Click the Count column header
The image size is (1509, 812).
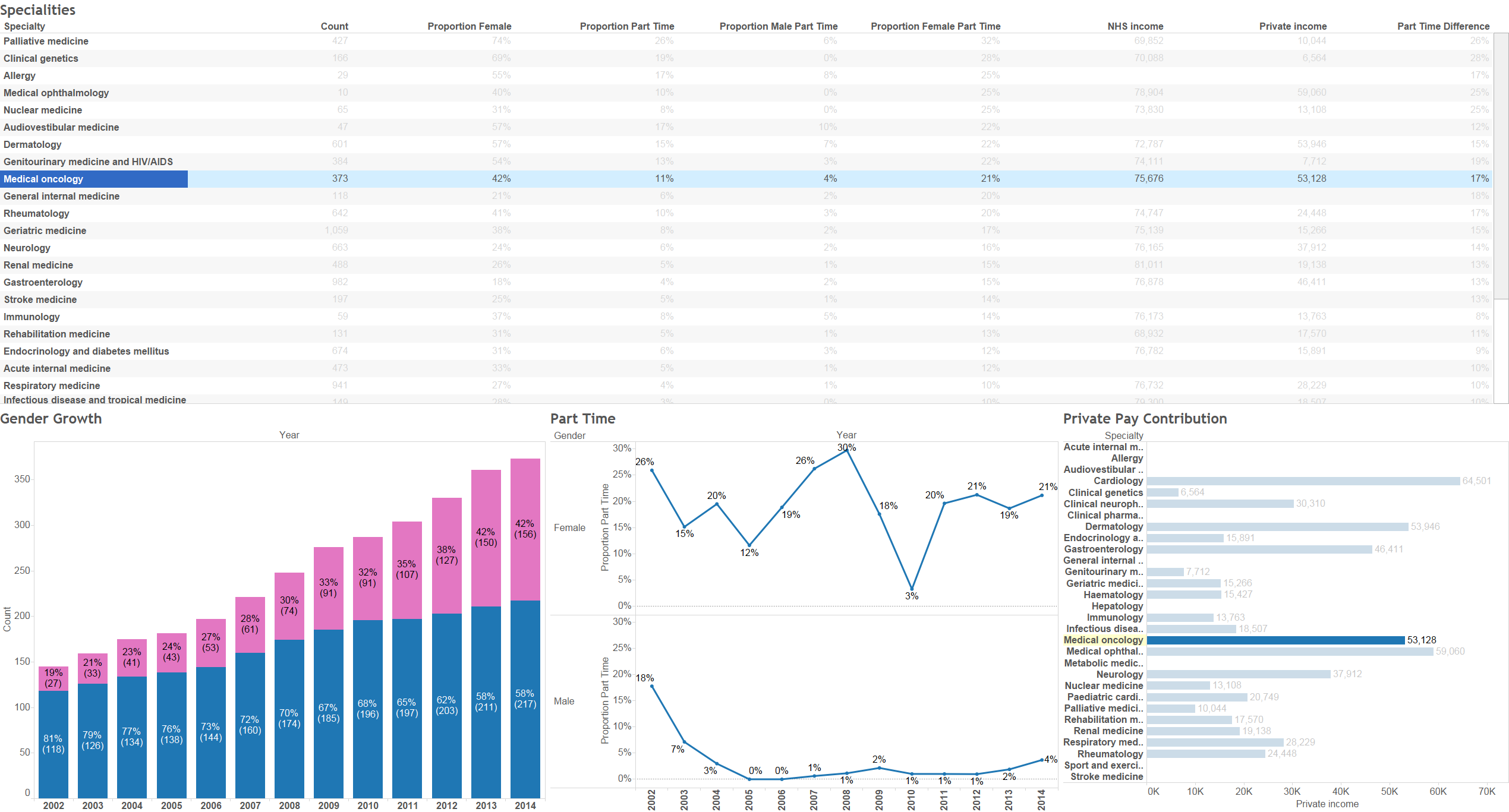[334, 26]
